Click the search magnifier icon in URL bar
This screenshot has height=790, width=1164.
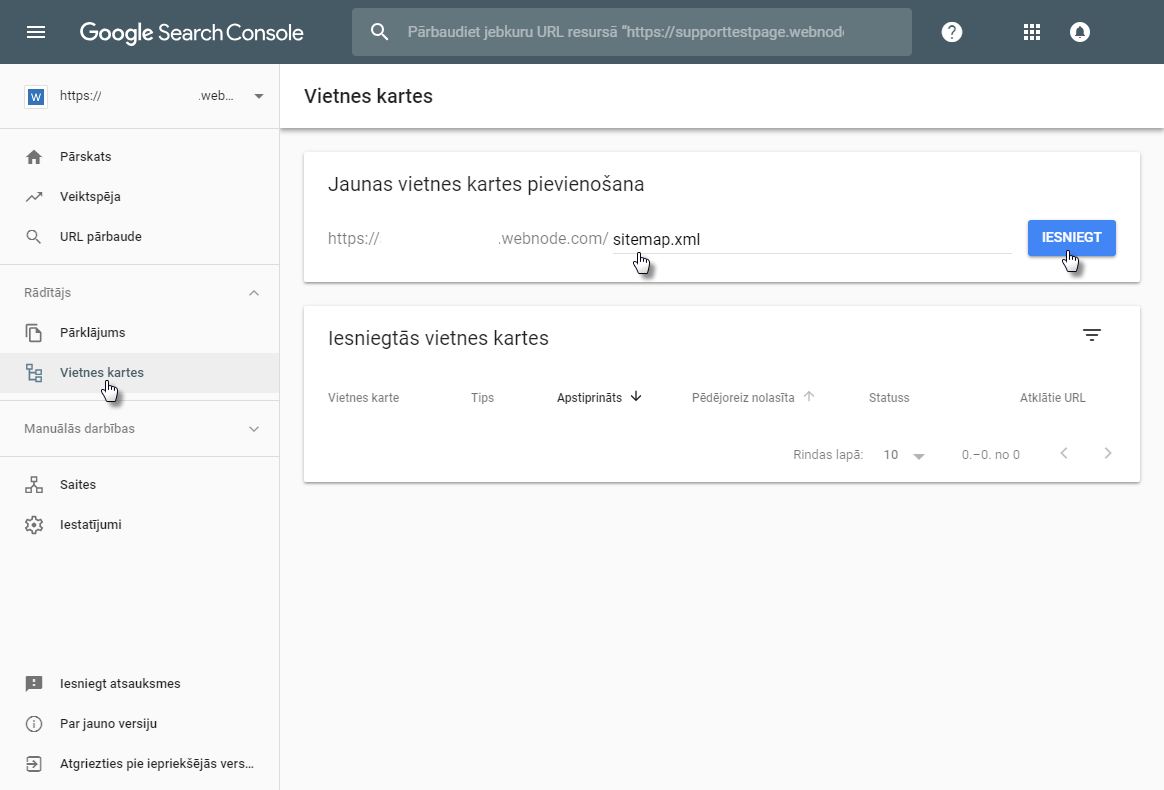[x=379, y=32]
